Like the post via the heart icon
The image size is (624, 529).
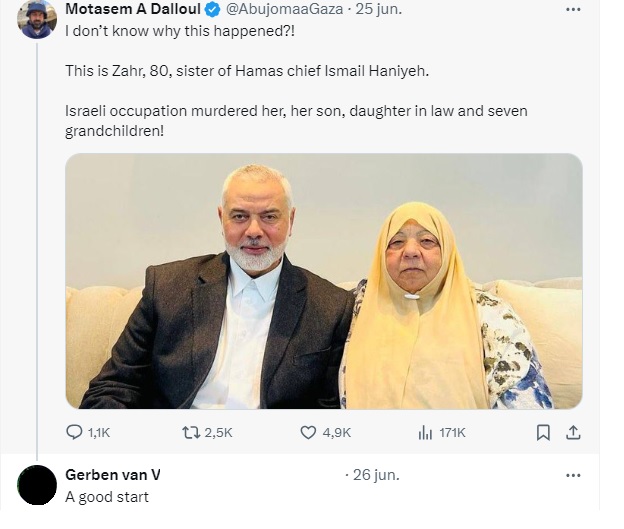[308, 432]
